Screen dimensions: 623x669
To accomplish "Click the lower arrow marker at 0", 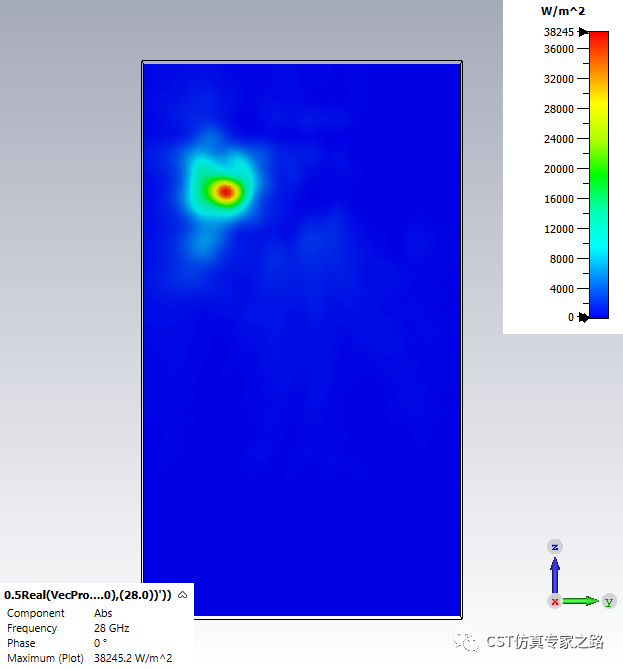I will 583,317.
